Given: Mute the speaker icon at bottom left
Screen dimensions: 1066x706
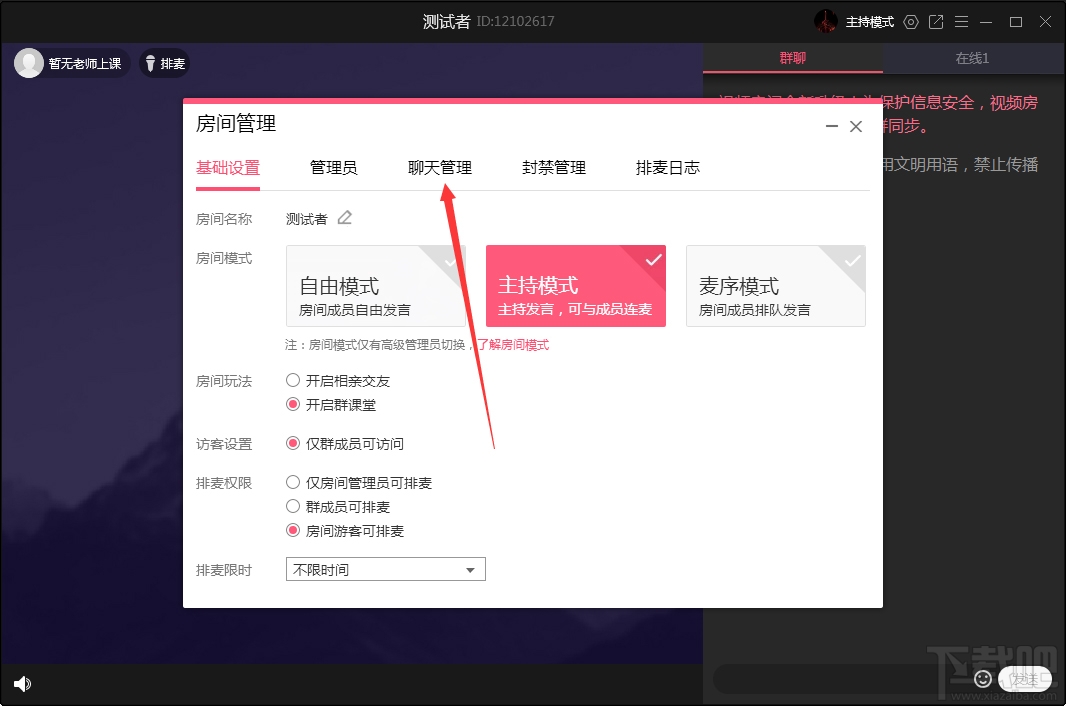Looking at the screenshot, I should click(x=21, y=684).
